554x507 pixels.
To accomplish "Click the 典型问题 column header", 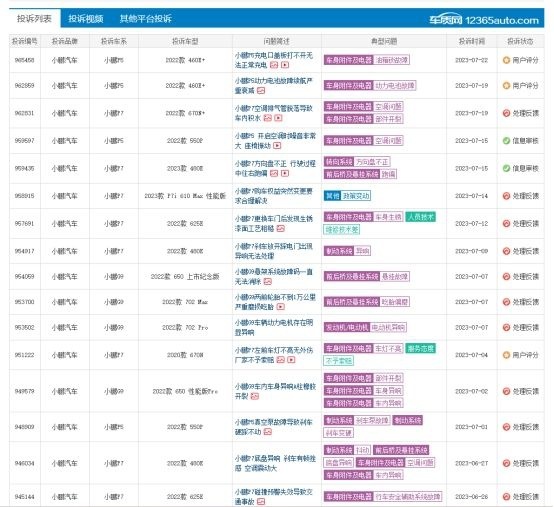I will pyautogui.click(x=384, y=41).
